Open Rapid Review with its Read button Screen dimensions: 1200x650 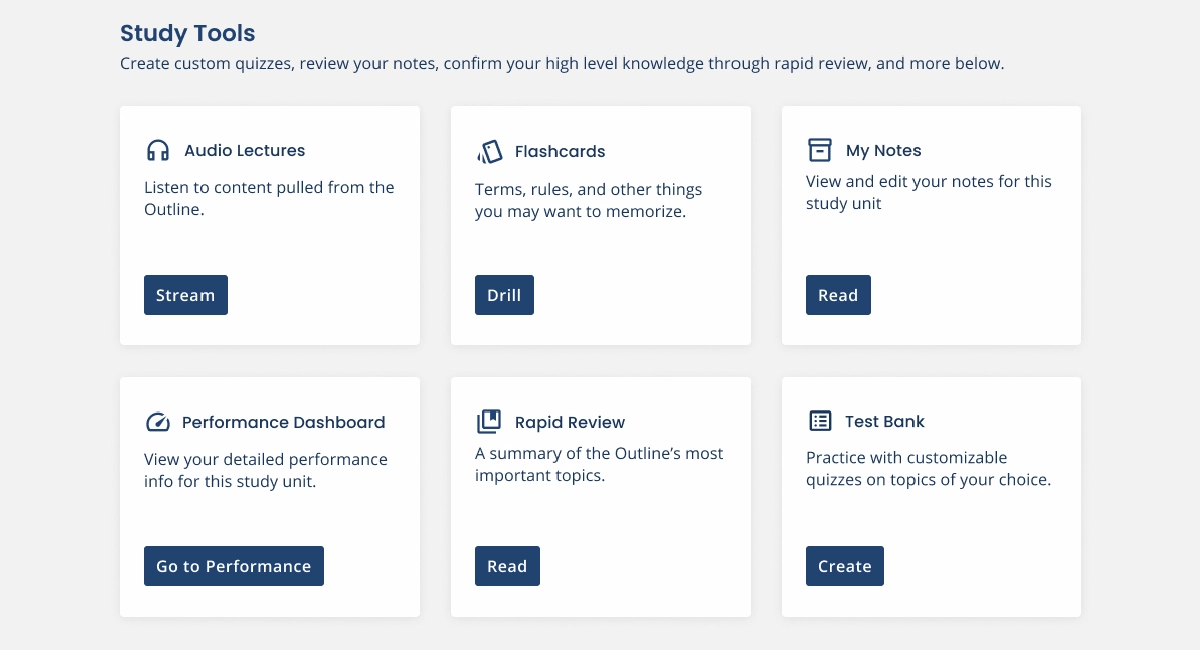507,566
